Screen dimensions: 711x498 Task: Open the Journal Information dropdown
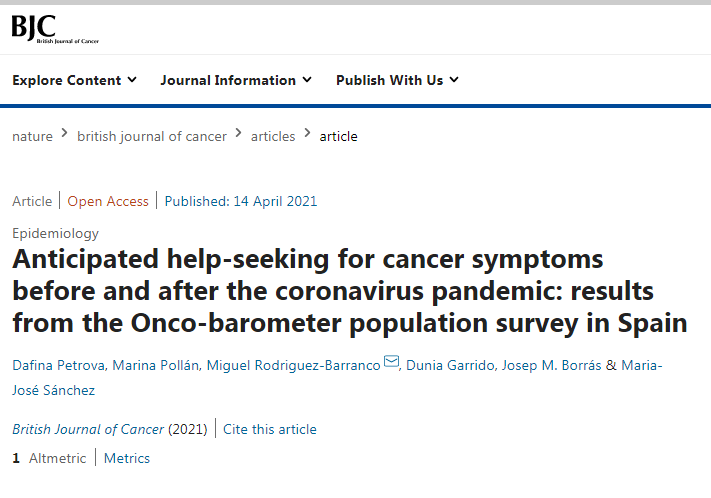(236, 80)
